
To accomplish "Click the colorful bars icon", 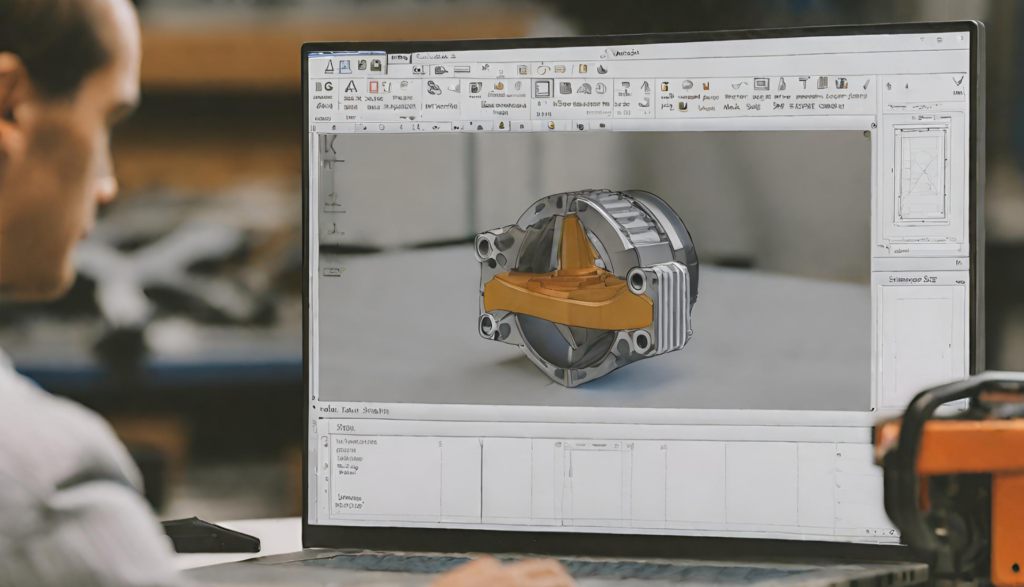I will tap(841, 83).
